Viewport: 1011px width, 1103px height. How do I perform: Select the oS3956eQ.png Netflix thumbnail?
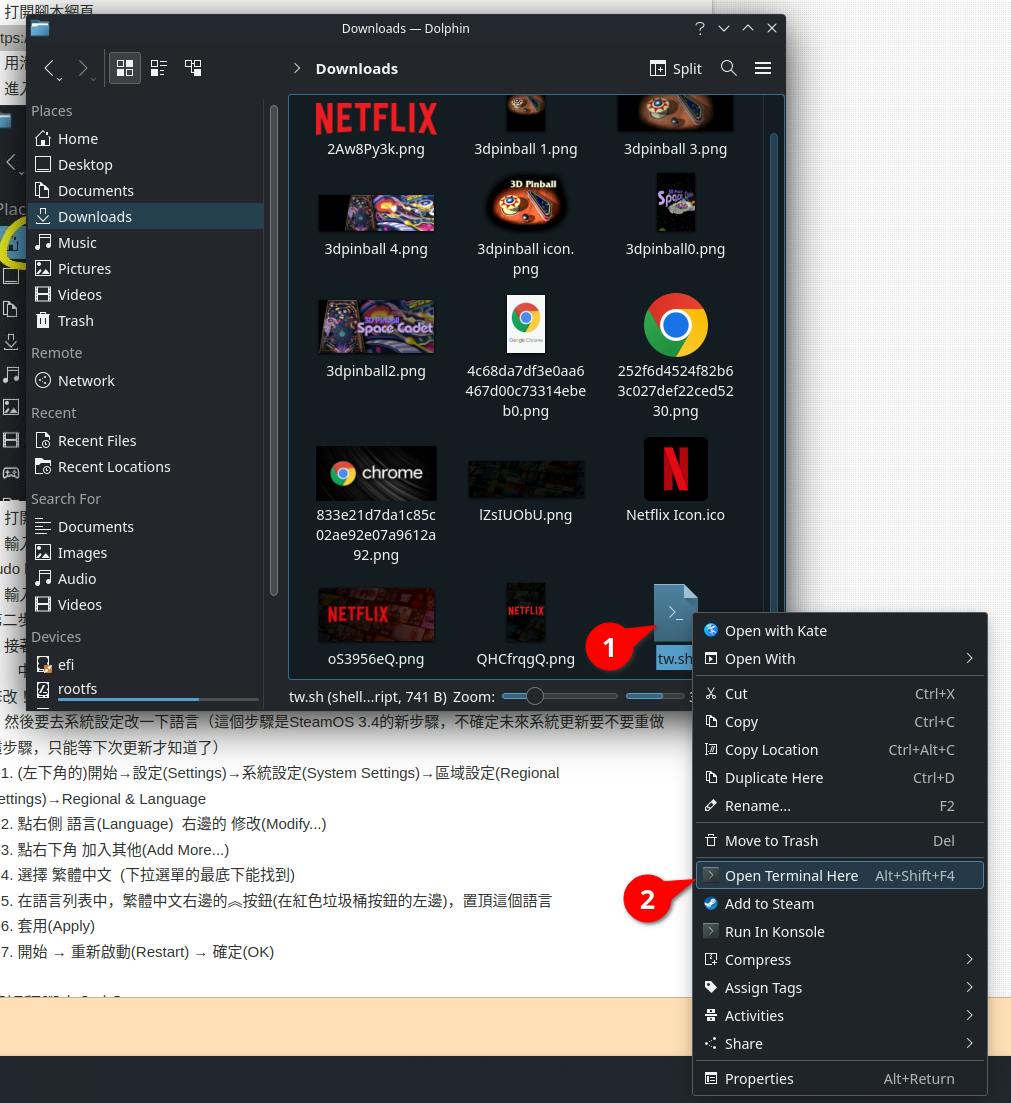(376, 614)
